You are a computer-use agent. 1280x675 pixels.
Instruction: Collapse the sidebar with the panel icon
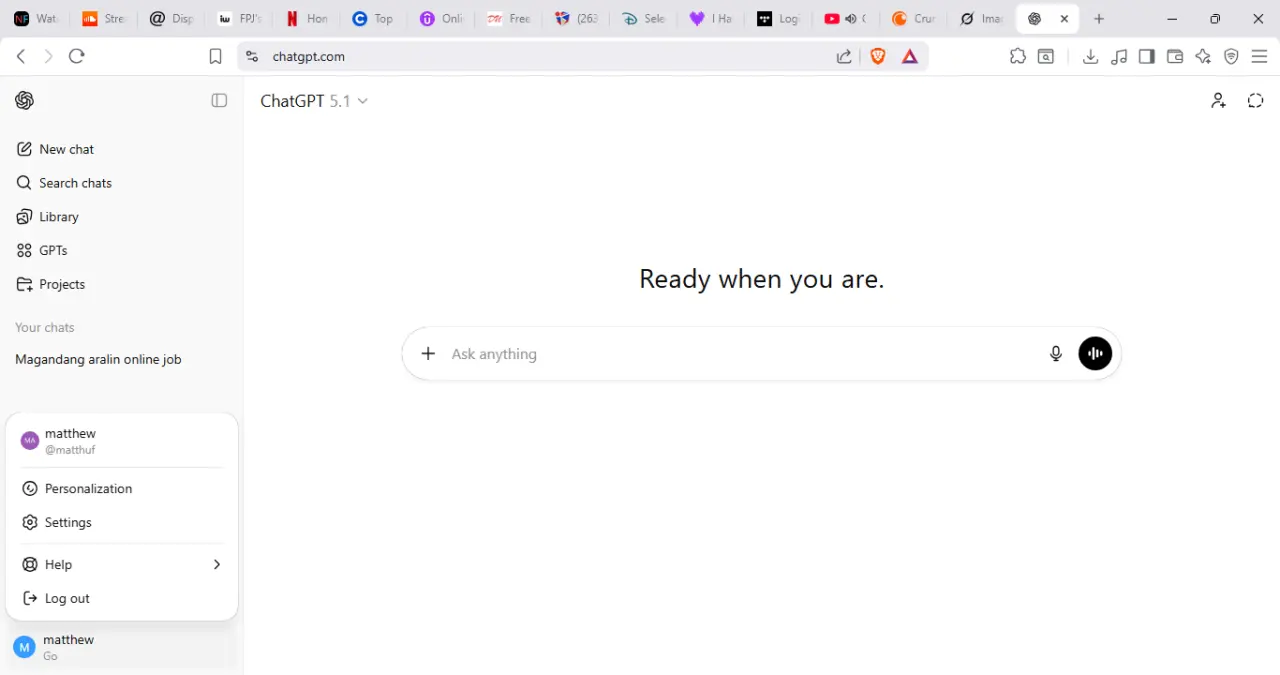click(x=219, y=100)
